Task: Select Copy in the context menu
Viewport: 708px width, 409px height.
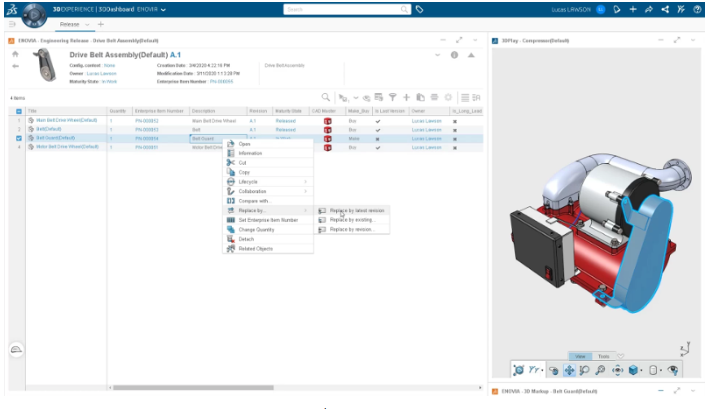Action: point(268,172)
